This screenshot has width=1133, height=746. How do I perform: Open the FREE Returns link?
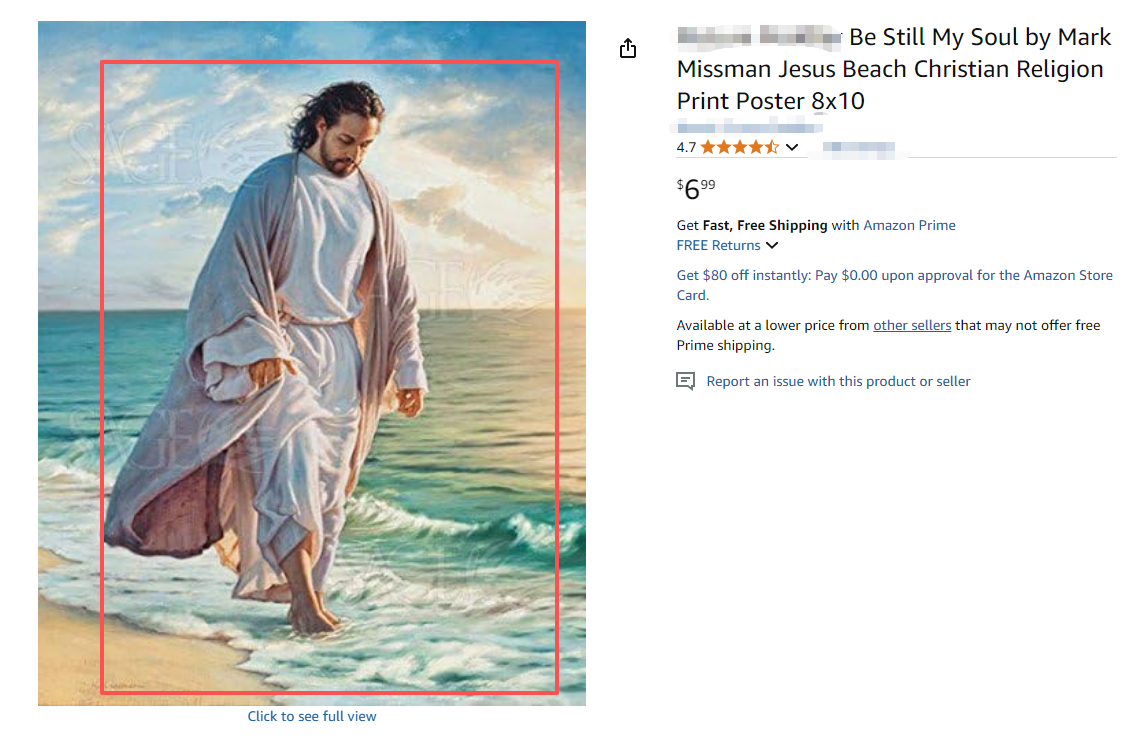pos(718,245)
